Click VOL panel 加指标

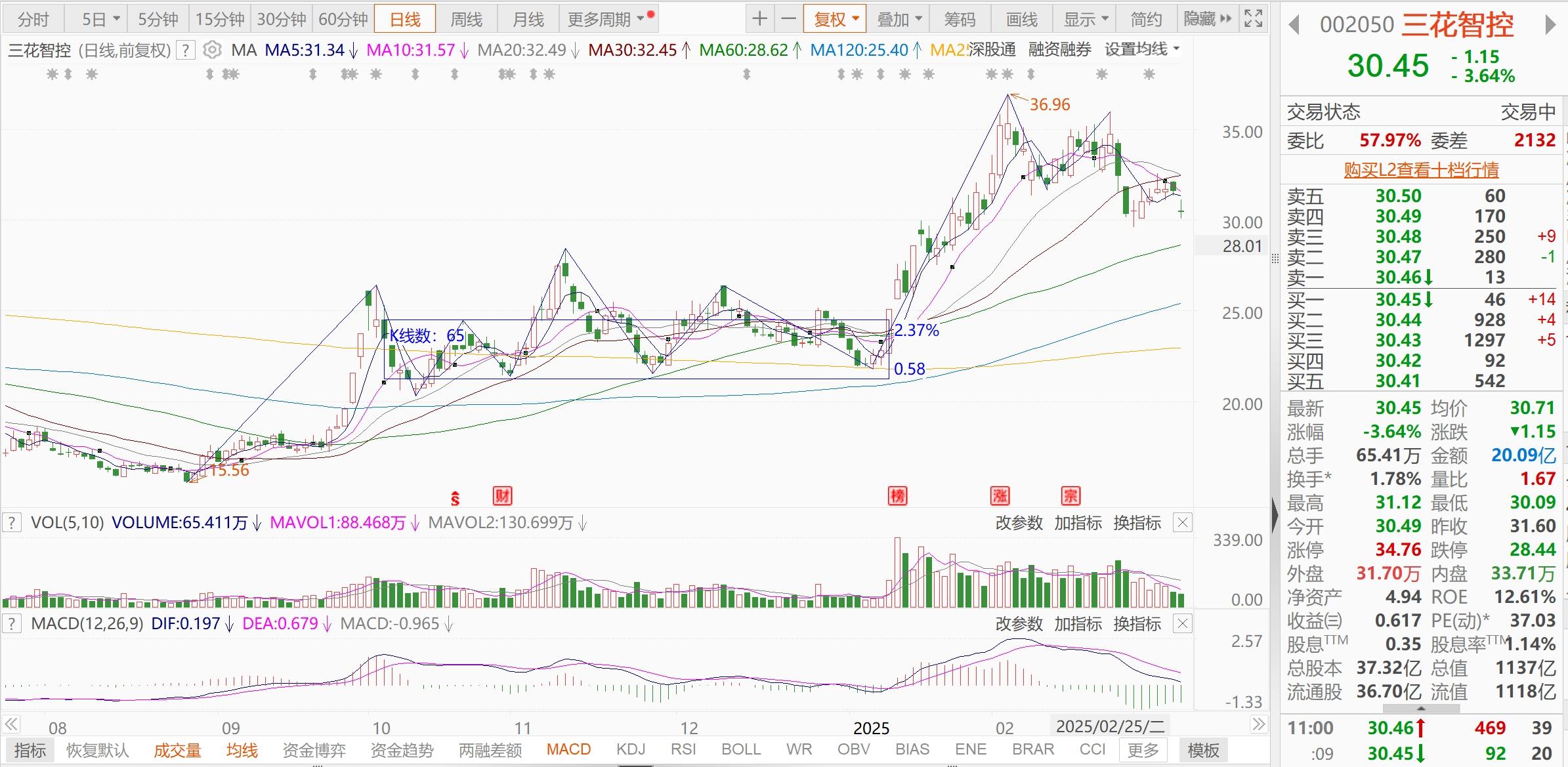click(x=1078, y=523)
